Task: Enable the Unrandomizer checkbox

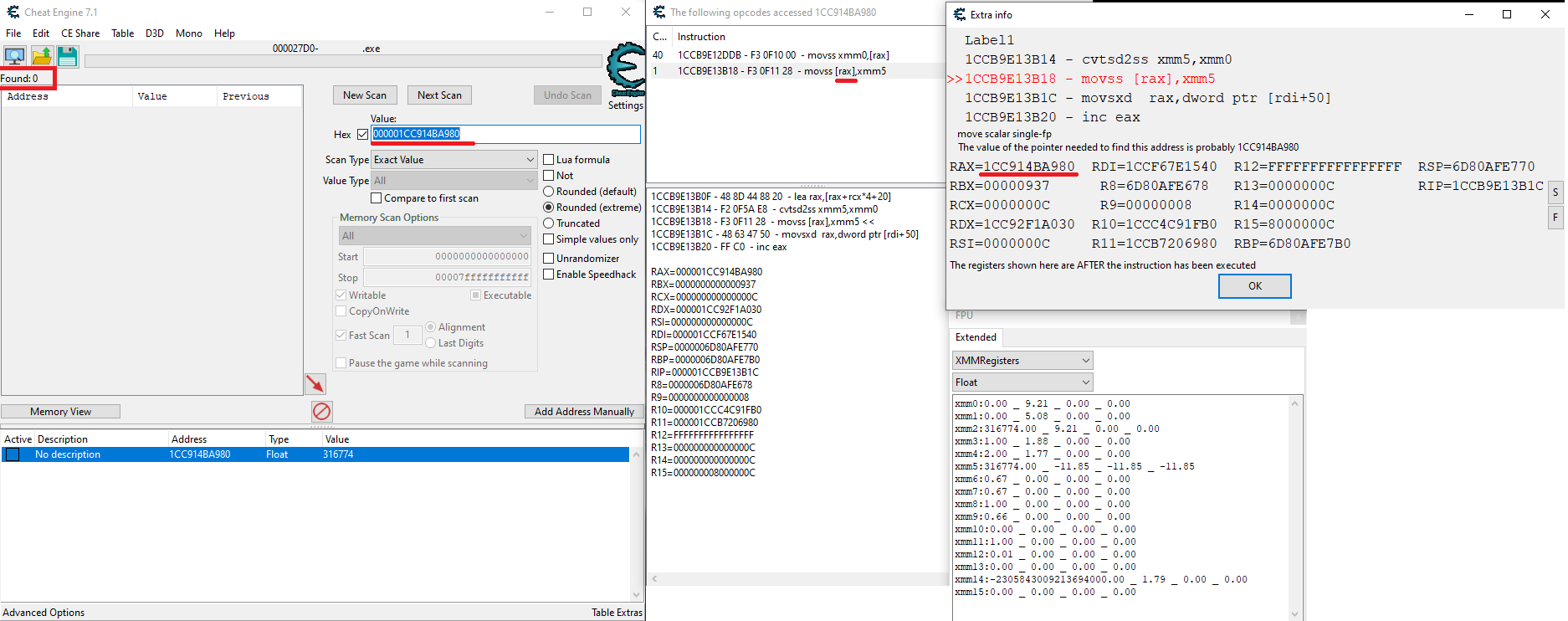Action: point(549,259)
